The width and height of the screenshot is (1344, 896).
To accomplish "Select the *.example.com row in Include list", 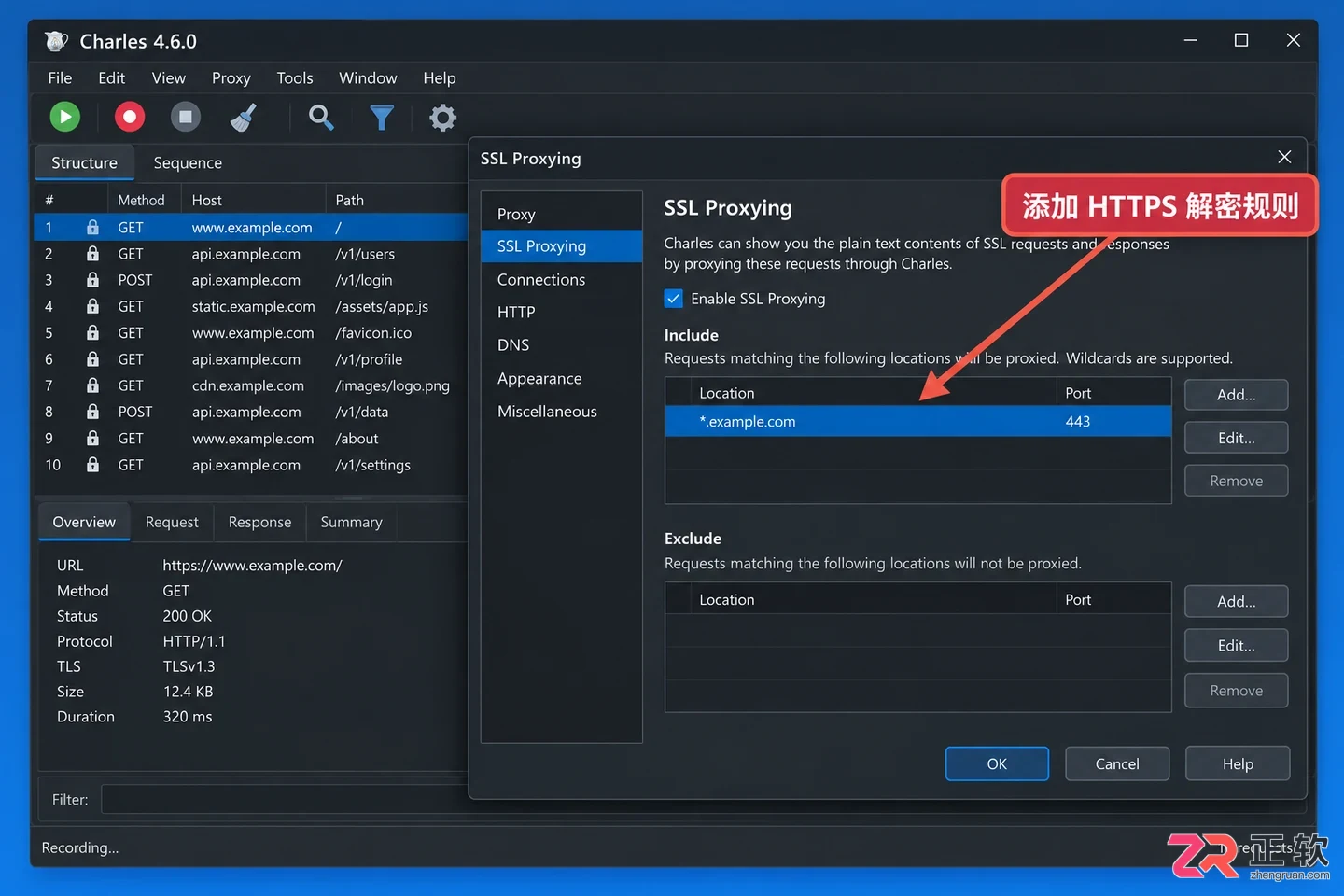I will coord(918,422).
